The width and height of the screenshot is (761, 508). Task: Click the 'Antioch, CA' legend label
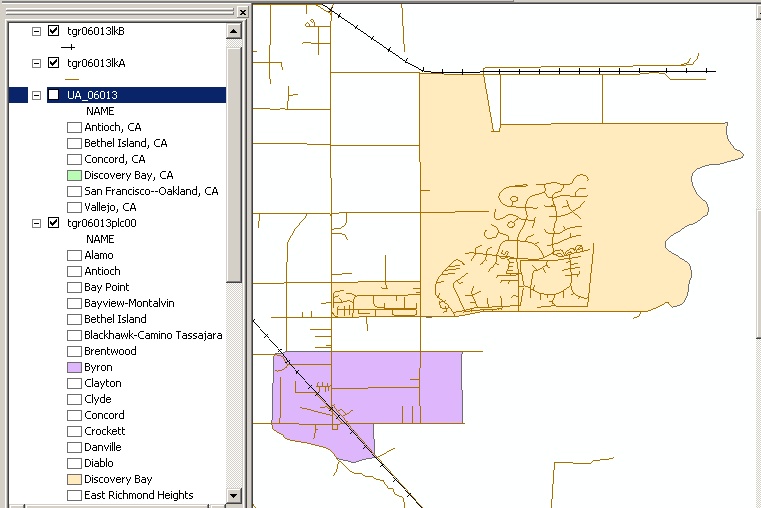pos(113,127)
